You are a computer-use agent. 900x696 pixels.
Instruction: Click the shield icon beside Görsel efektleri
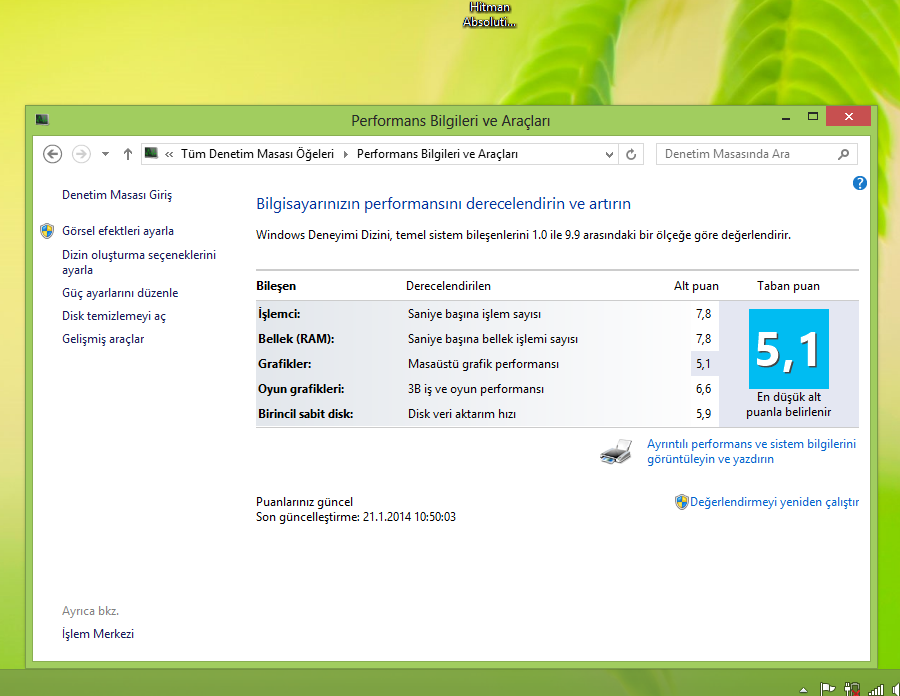[x=47, y=231]
